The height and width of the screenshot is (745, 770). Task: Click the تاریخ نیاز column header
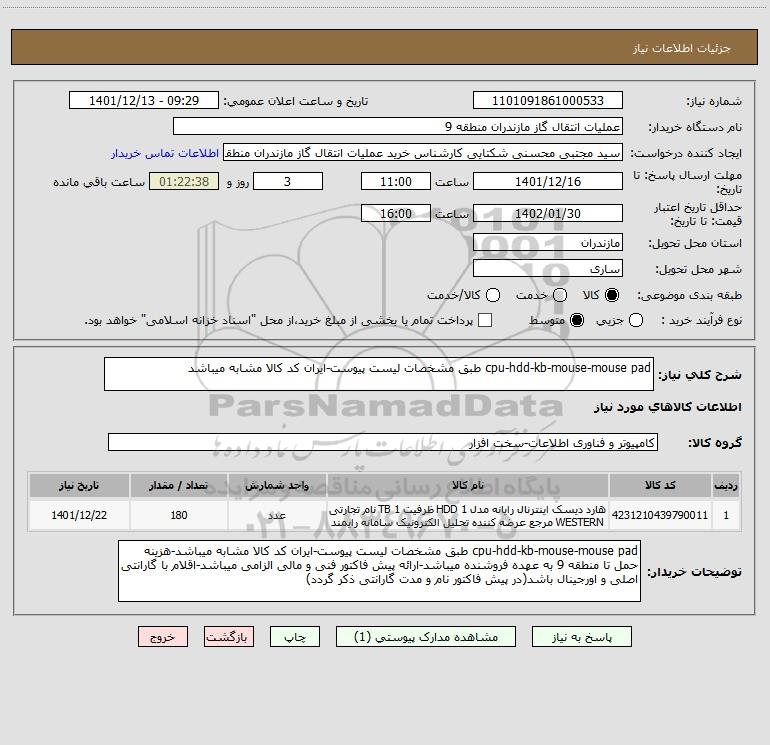[79, 485]
